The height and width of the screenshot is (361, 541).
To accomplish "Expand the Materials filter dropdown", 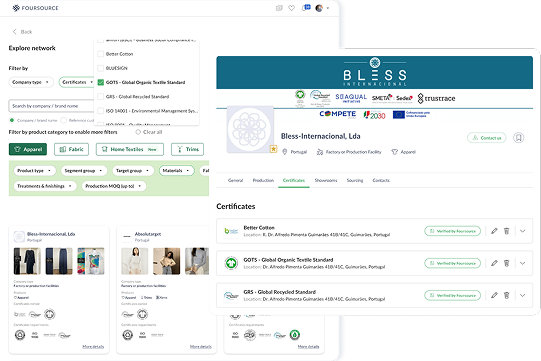I will 176,170.
